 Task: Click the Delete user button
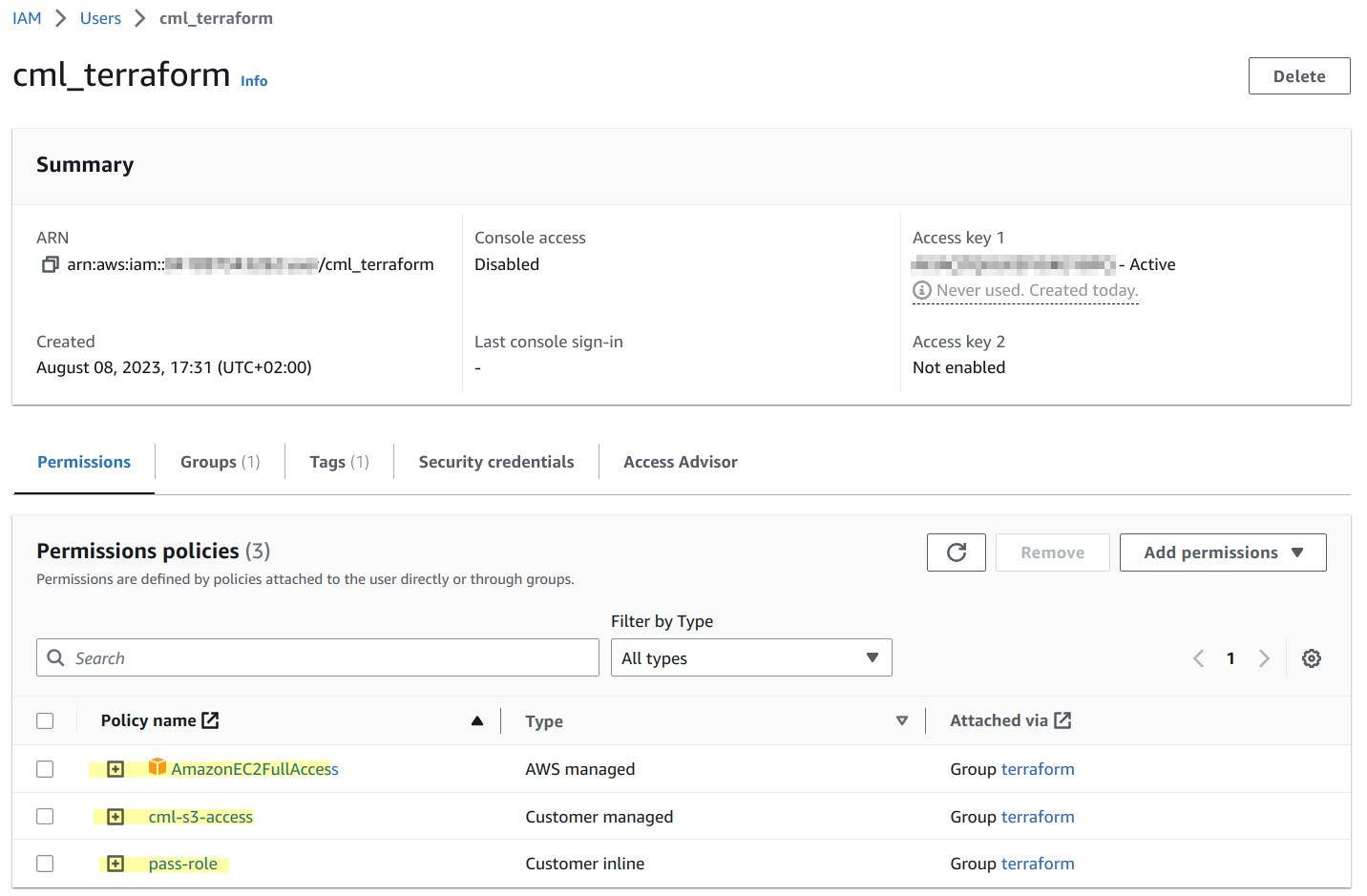click(1299, 76)
